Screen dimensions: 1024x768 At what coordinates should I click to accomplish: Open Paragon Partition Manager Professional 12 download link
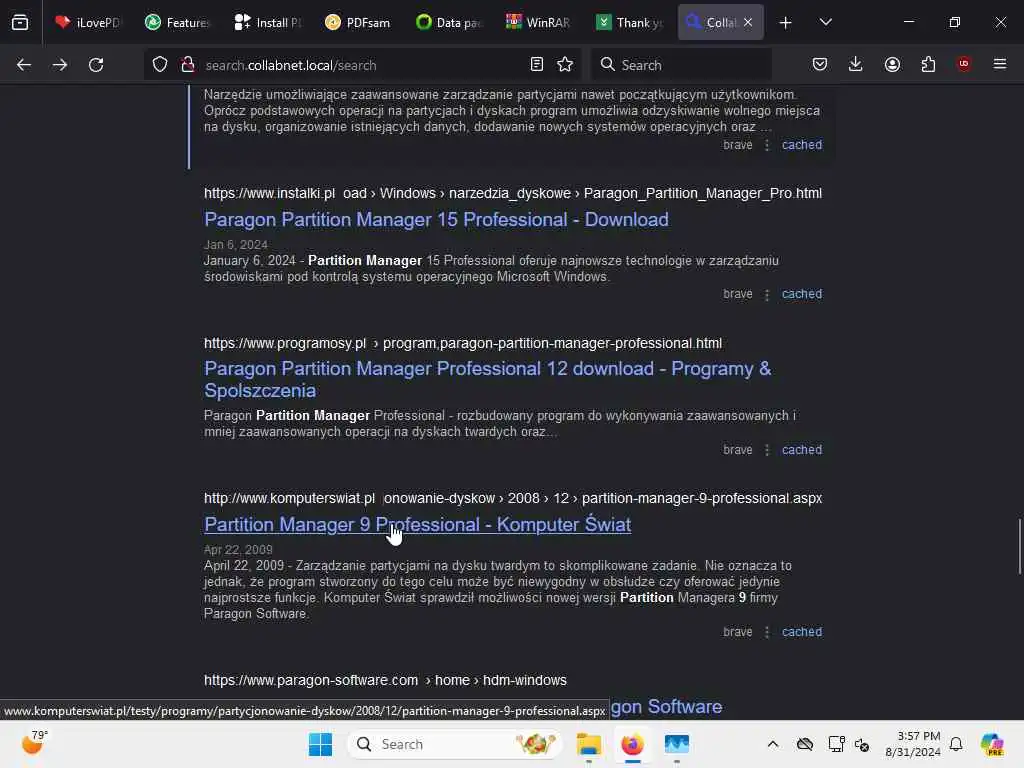[x=487, y=379]
